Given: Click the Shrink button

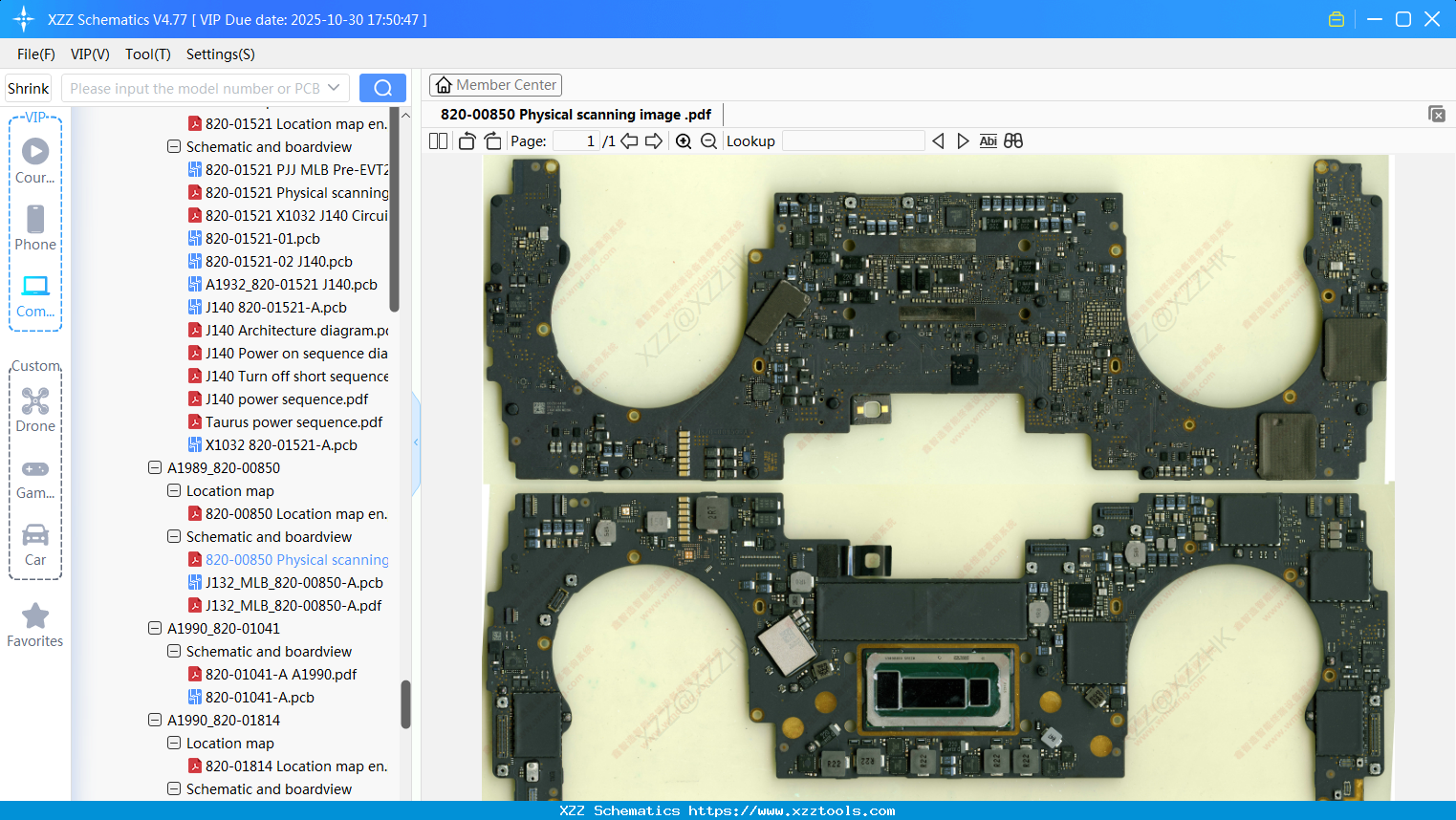Looking at the screenshot, I should pyautogui.click(x=29, y=88).
